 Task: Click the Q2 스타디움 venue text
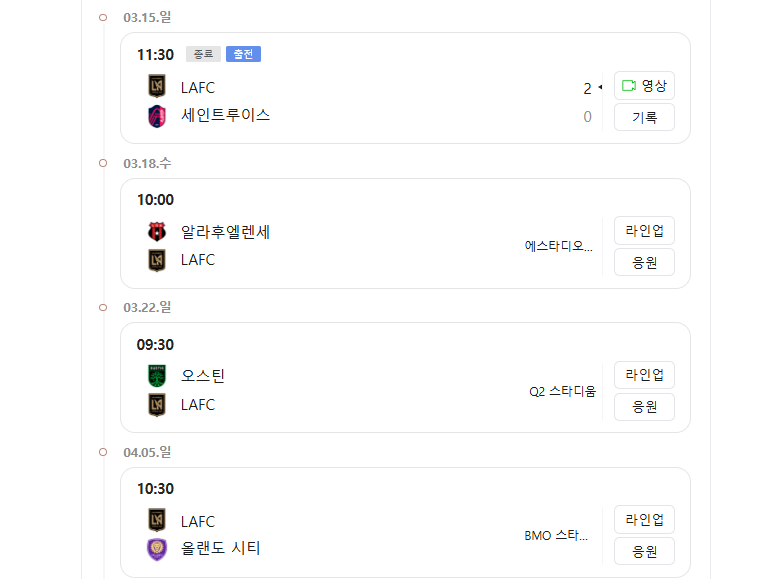coord(562,391)
